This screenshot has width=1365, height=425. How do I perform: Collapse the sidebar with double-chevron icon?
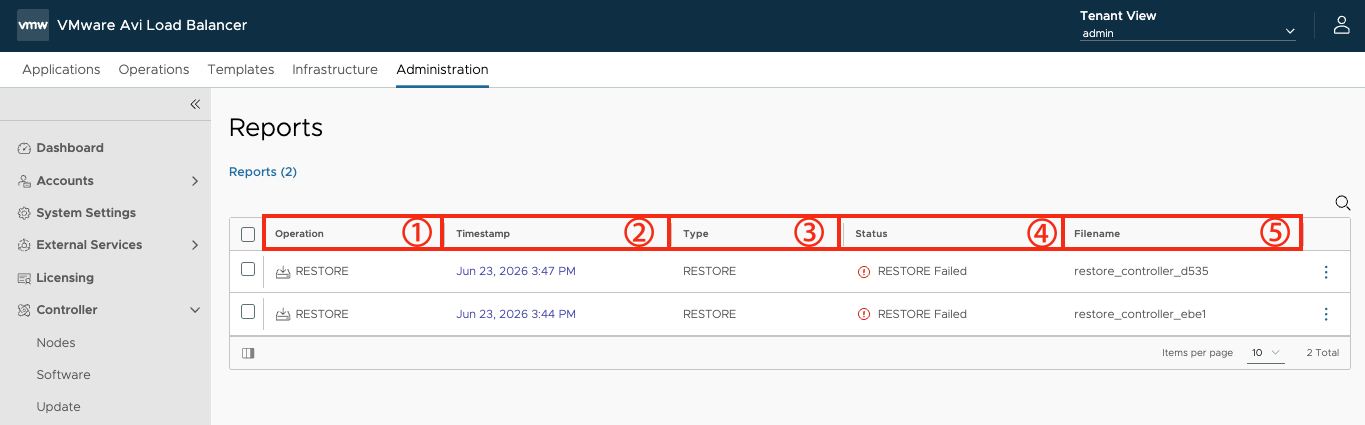point(195,104)
